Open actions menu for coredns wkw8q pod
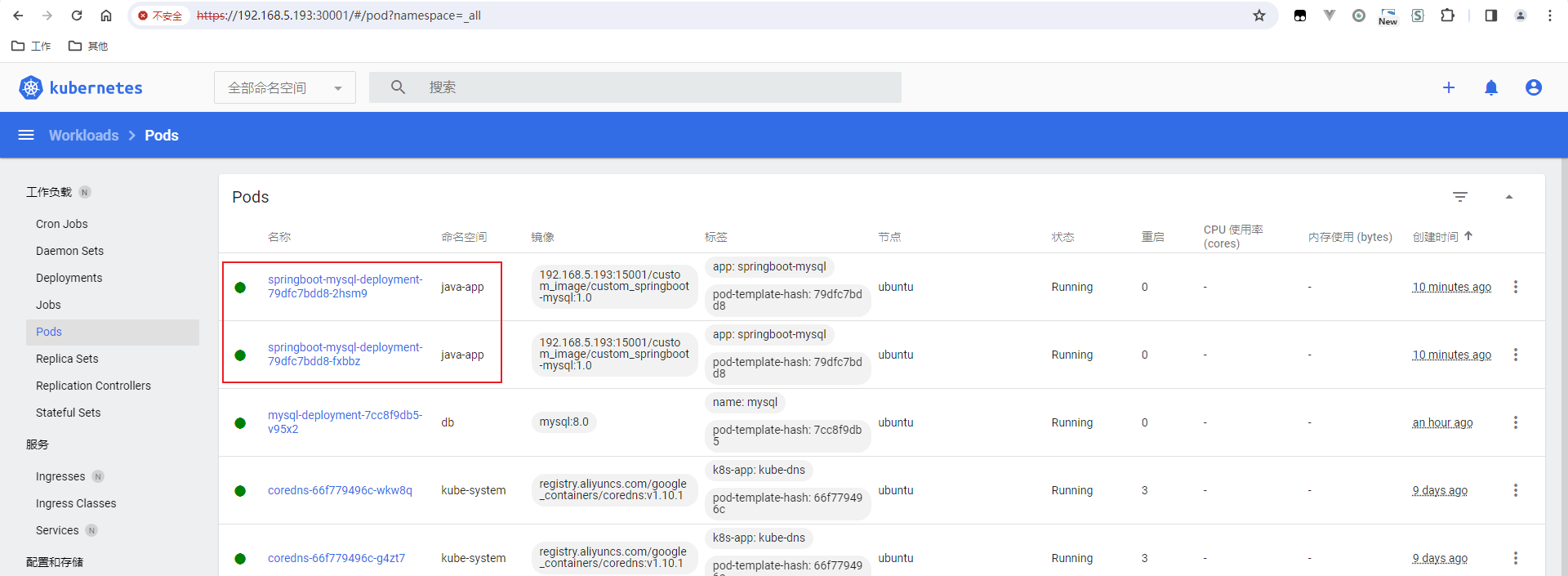Viewport: 1568px width, 576px height. pyautogui.click(x=1516, y=490)
